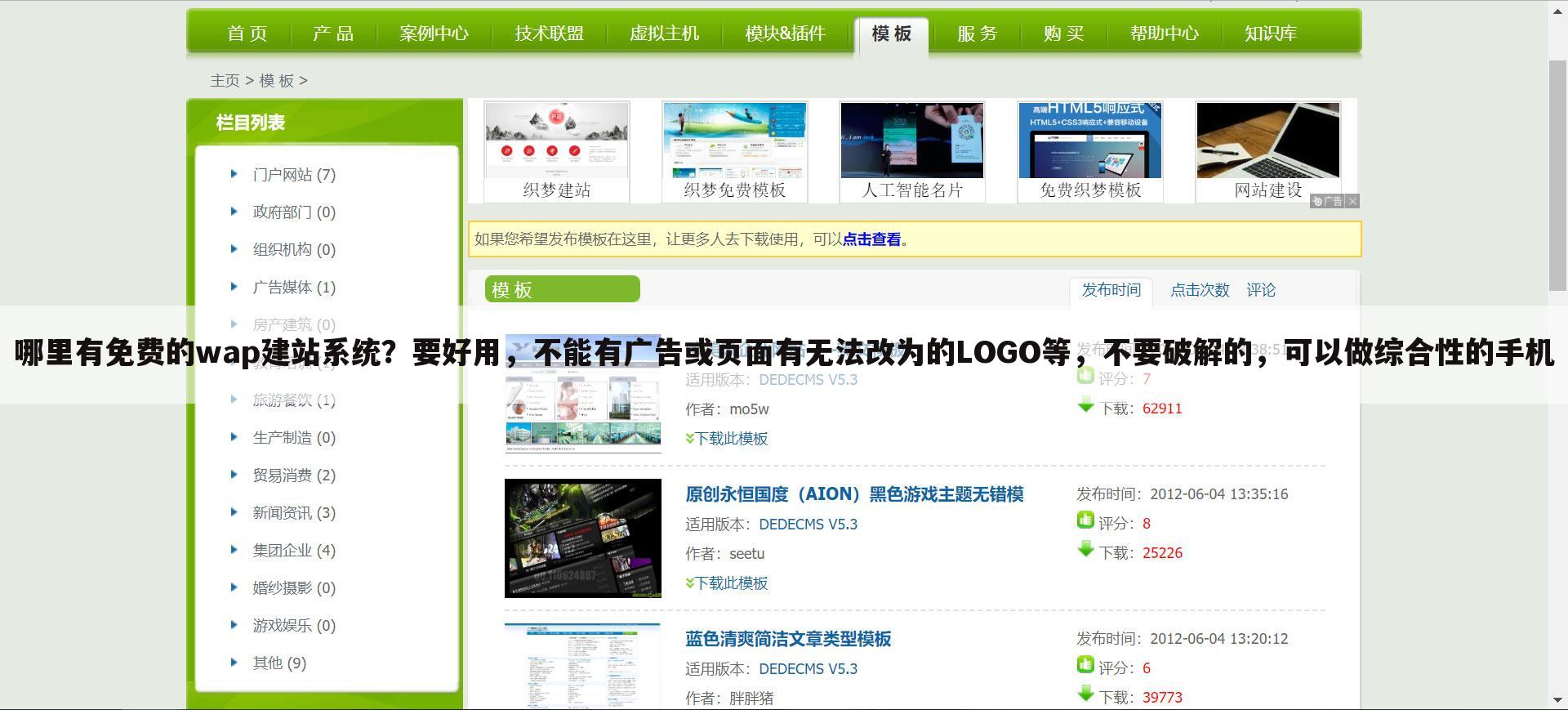The image size is (1568, 710).
Task: Open category 生产制造 (0)
Action: click(x=294, y=438)
